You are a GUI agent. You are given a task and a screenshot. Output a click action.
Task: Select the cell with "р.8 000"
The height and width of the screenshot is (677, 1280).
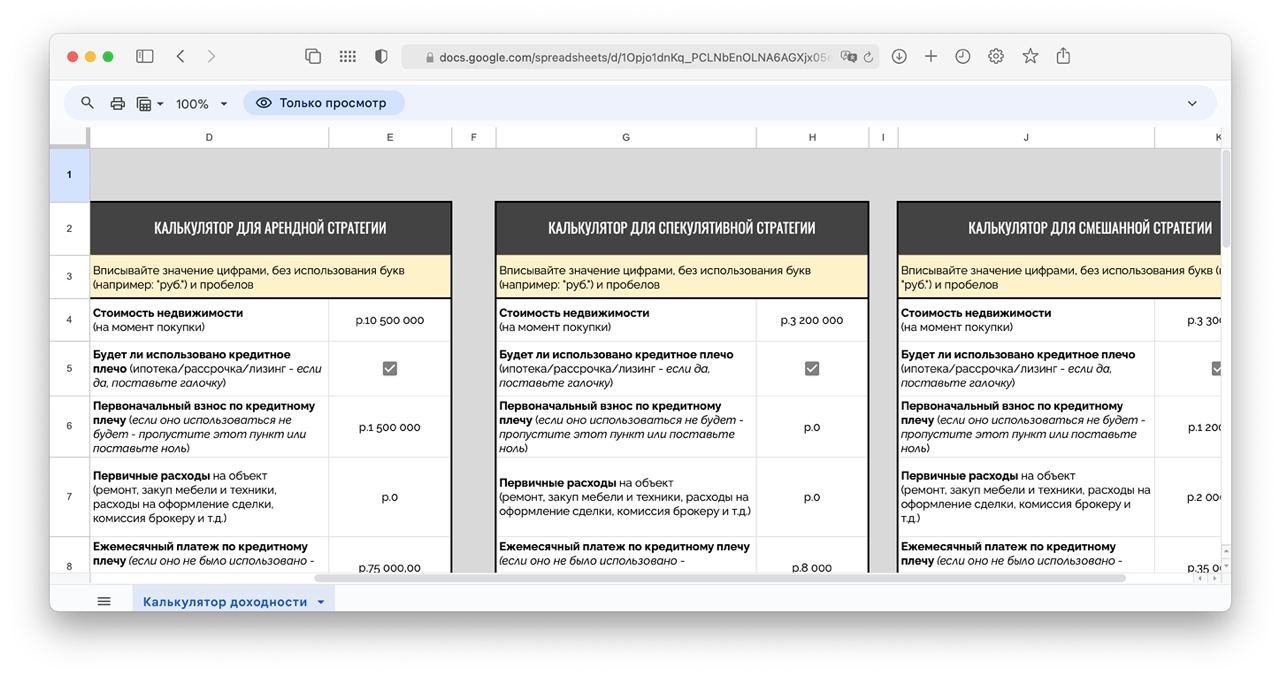pyautogui.click(x=812, y=555)
